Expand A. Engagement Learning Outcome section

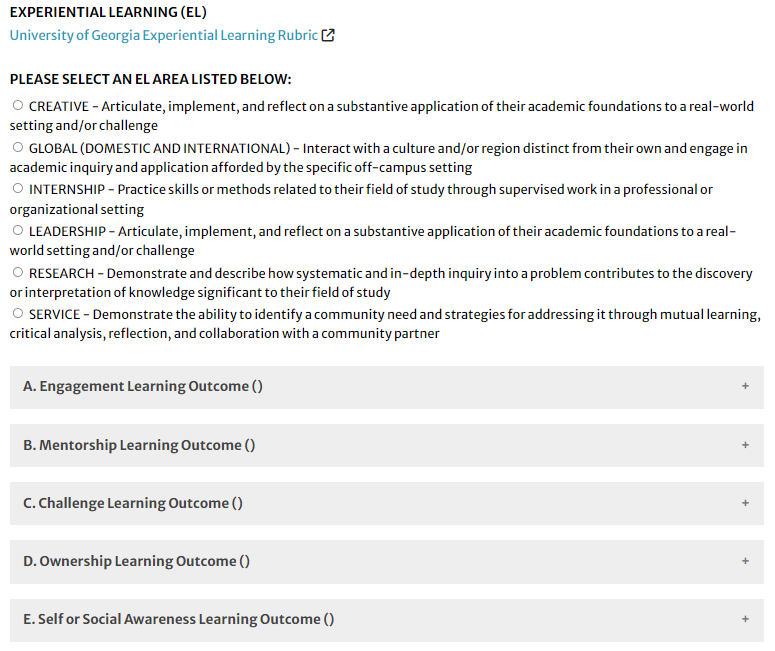point(387,387)
